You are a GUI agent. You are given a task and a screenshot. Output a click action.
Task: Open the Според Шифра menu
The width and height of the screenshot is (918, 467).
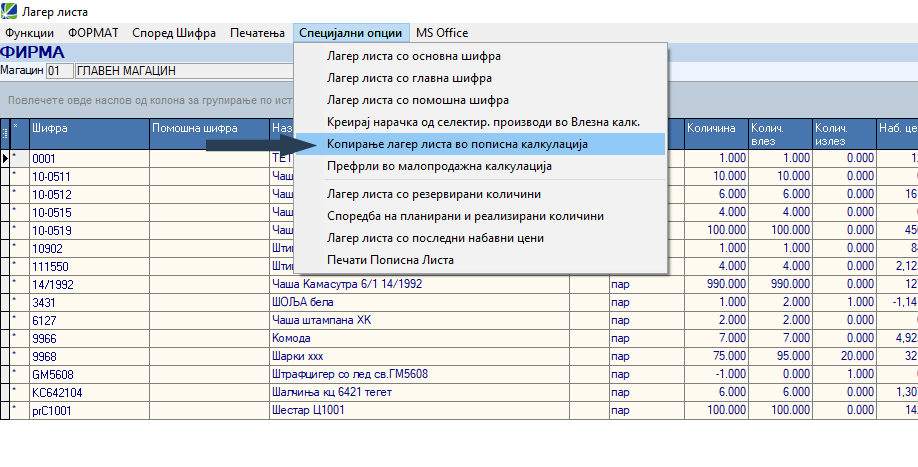point(174,33)
